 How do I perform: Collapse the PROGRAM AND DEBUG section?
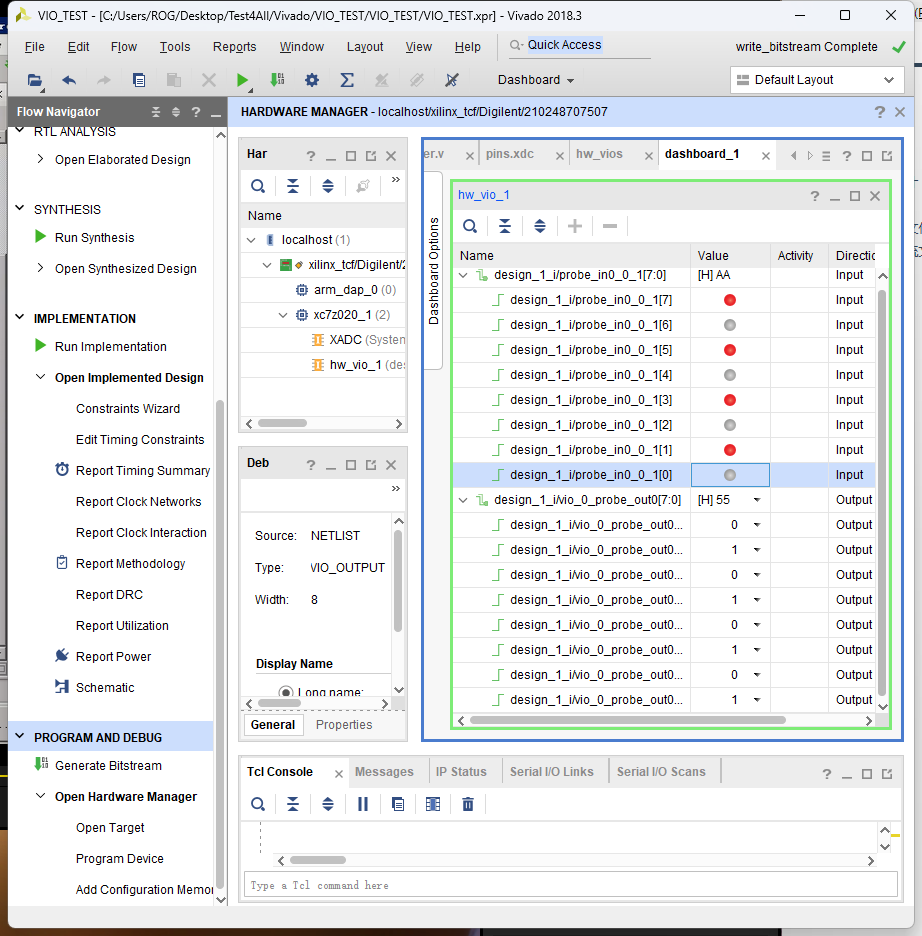(x=20, y=737)
